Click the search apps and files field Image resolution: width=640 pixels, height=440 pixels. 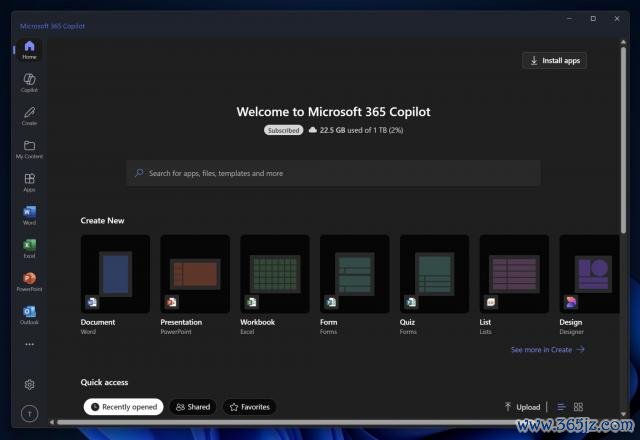click(x=333, y=173)
